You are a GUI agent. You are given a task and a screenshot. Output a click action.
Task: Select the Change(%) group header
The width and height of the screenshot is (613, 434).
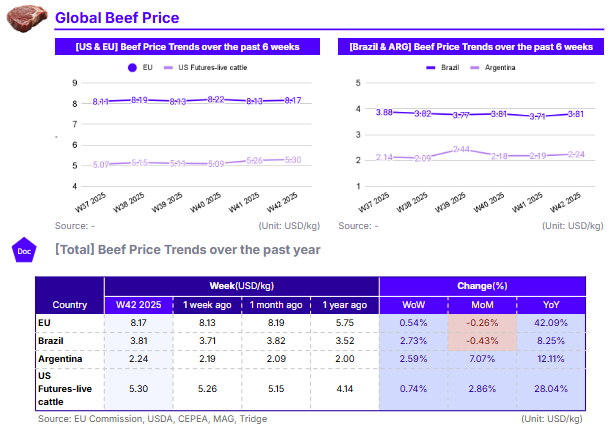pyautogui.click(x=481, y=285)
